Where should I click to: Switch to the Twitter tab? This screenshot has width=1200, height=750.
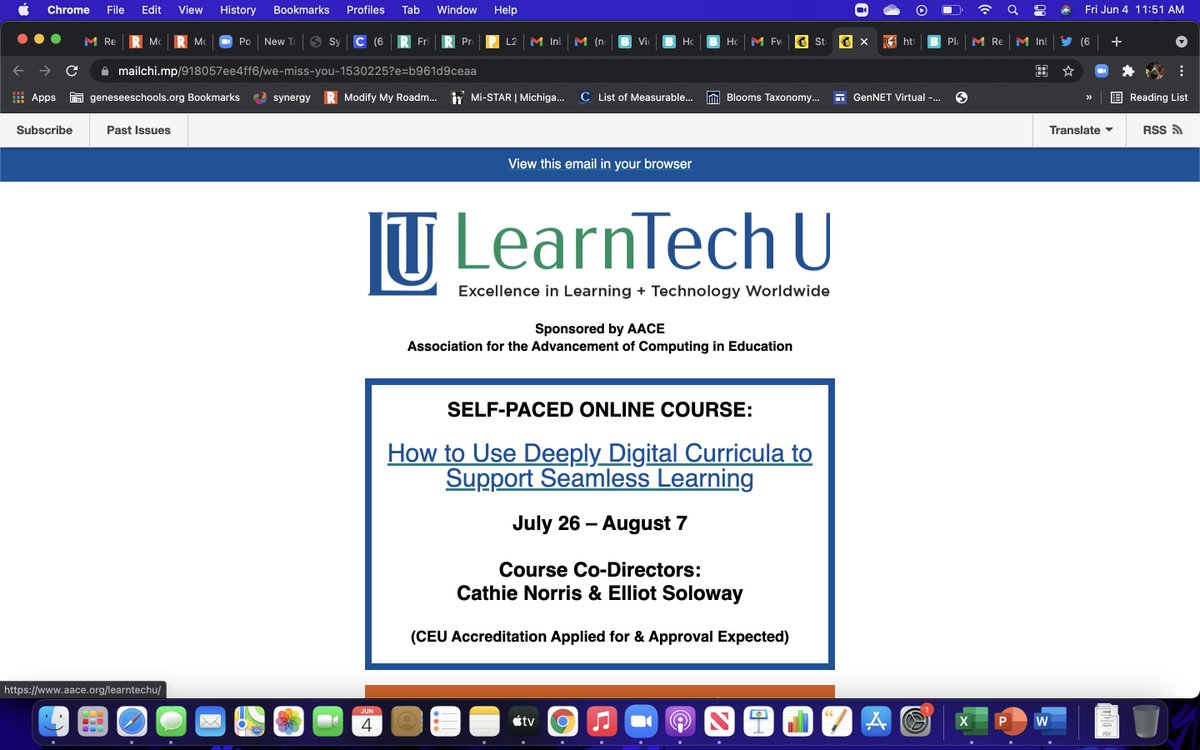(x=1076, y=42)
